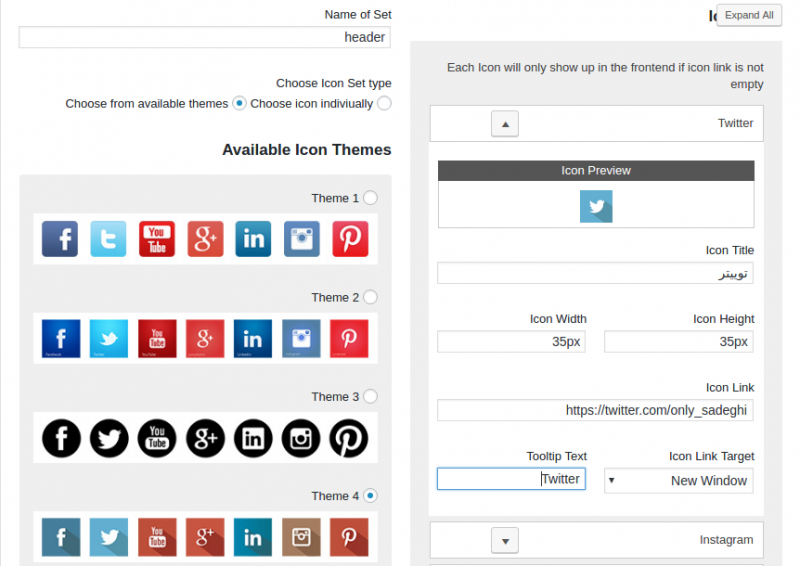The height and width of the screenshot is (566, 800).
Task: Select Theme 4 radio button
Action: tap(371, 495)
